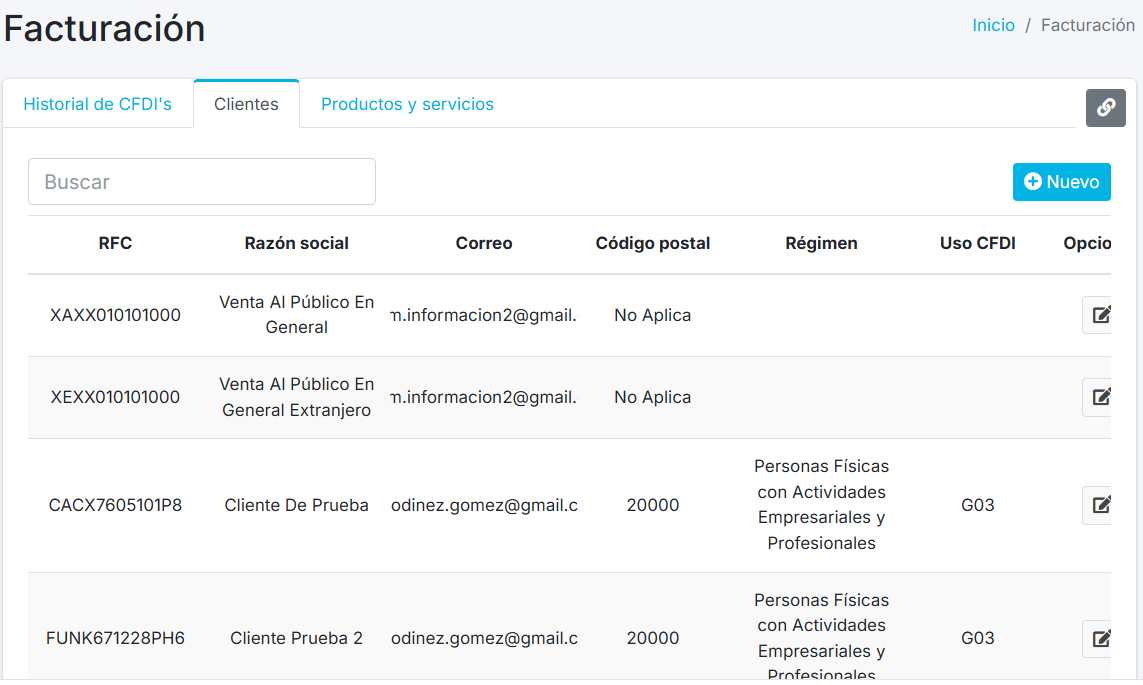Click the RFC column header
1143x685 pixels.
click(115, 243)
